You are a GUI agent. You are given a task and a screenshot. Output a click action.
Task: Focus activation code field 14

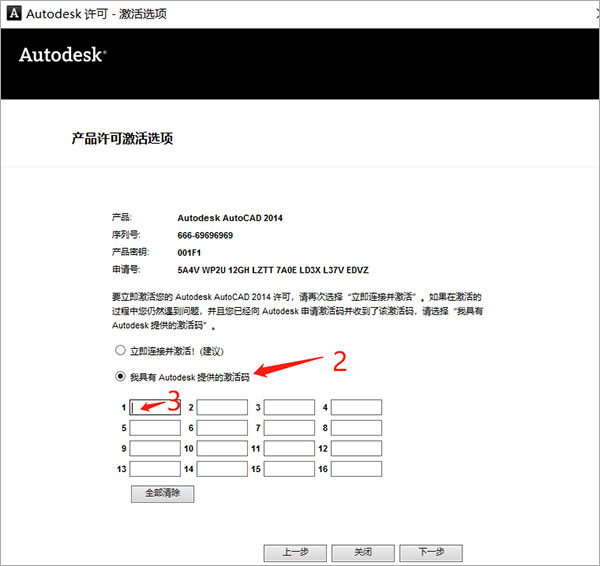coord(222,469)
